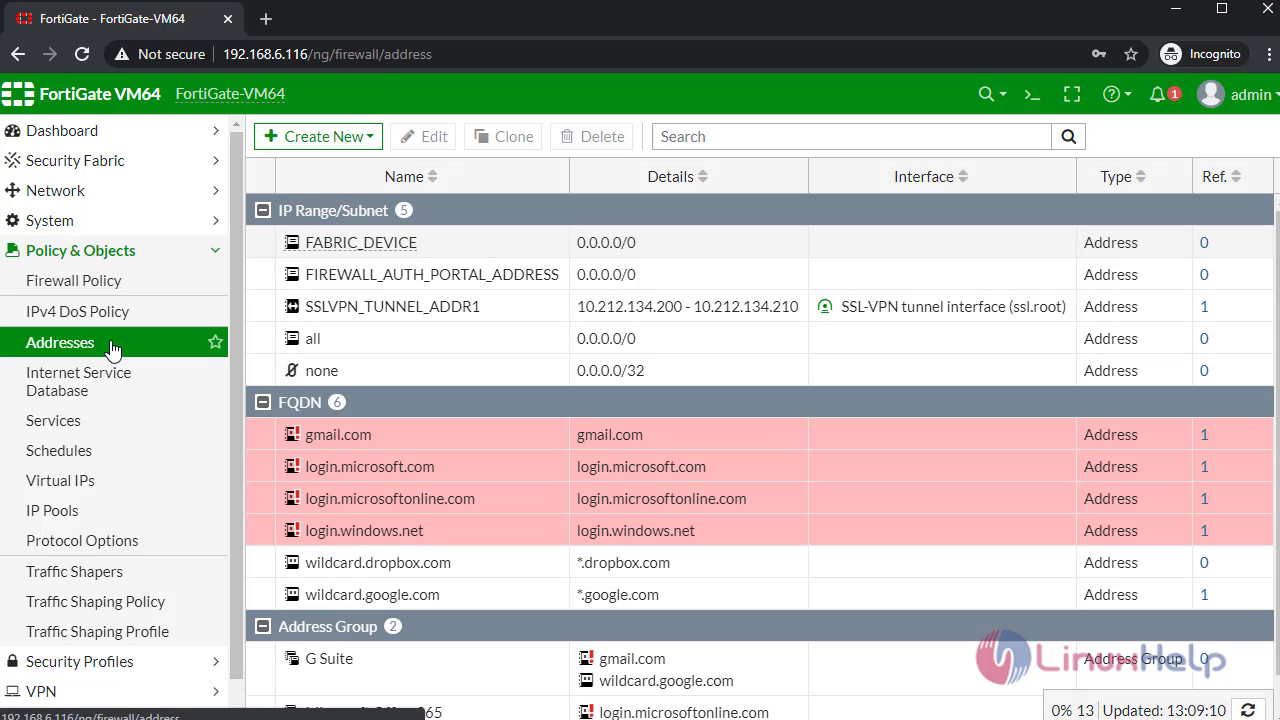Click the System gear sidebar icon
This screenshot has height=720, width=1280.
pyautogui.click(x=13, y=220)
